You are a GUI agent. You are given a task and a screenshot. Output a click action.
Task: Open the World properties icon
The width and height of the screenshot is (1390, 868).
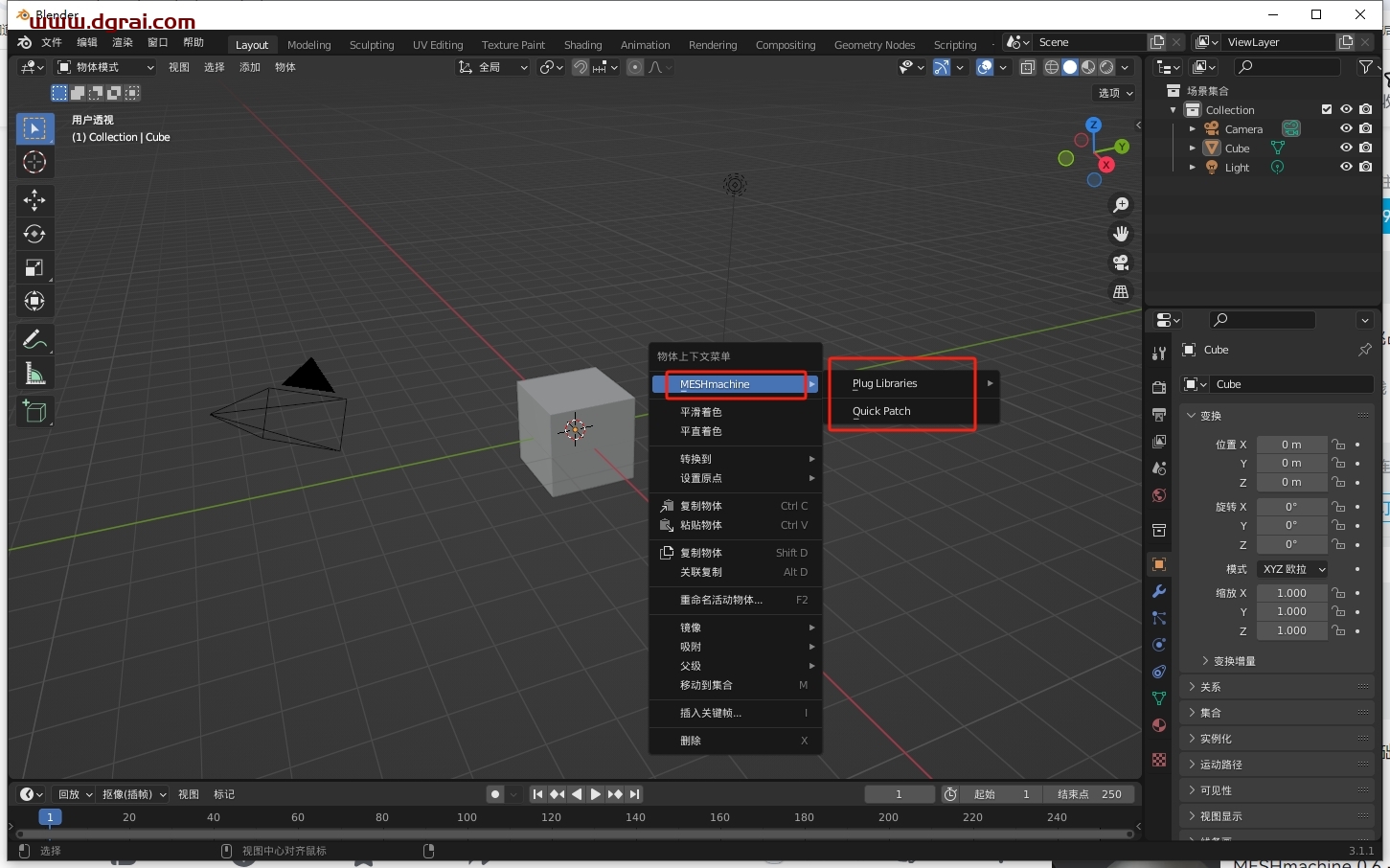click(1158, 495)
